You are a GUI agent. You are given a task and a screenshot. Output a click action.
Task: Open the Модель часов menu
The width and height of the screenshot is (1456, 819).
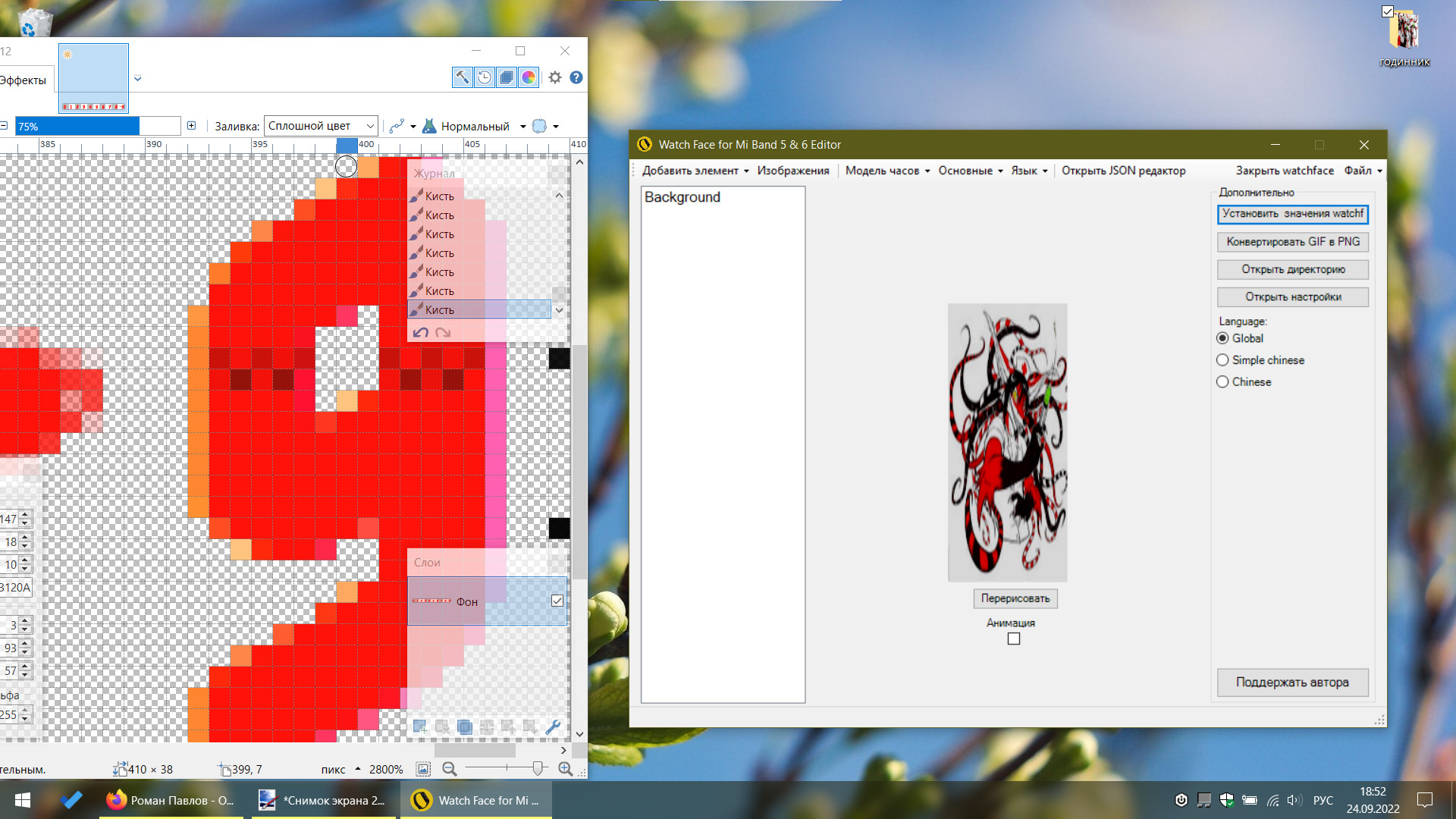pyautogui.click(x=886, y=171)
